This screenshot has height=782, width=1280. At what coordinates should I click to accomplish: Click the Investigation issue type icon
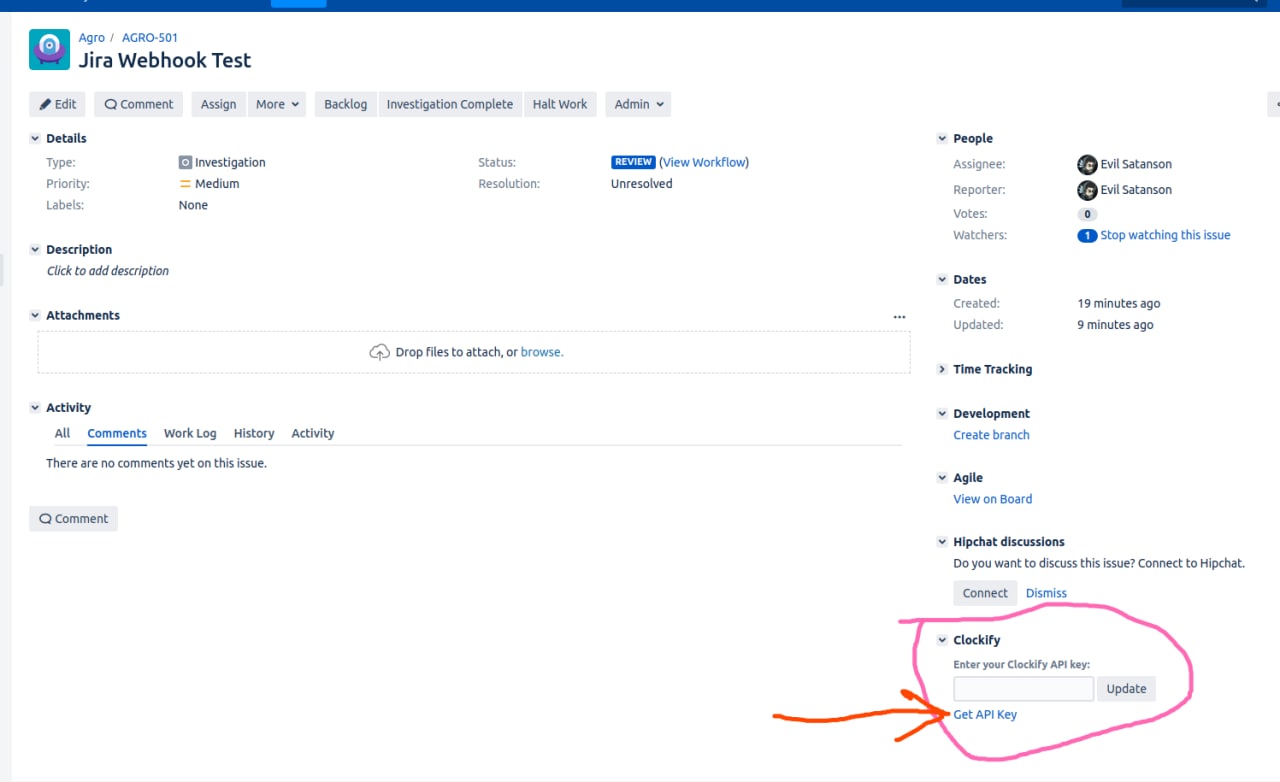[x=185, y=162]
